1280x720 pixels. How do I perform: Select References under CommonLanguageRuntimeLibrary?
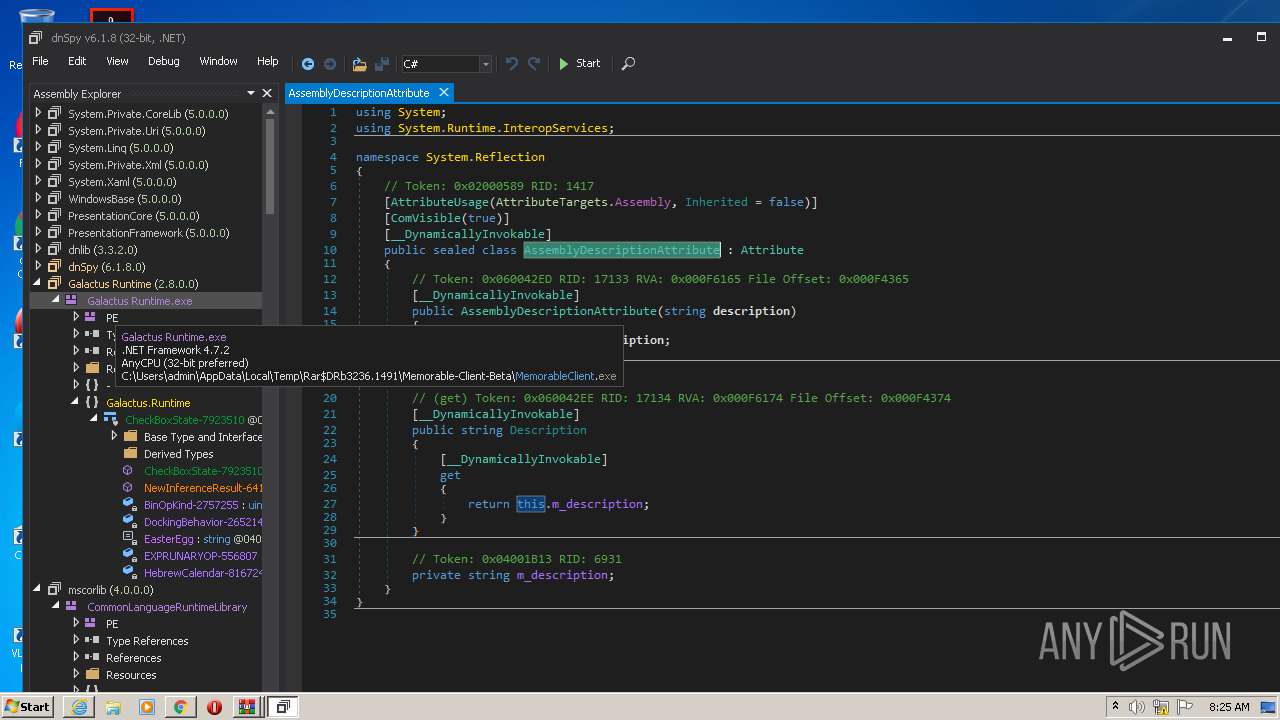pos(133,658)
